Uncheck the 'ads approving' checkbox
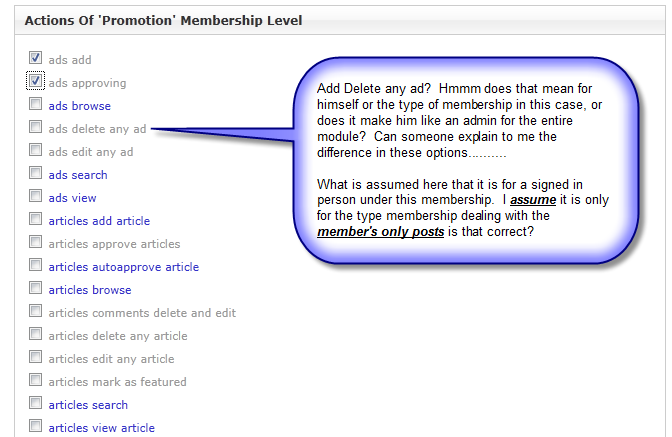The height and width of the screenshot is (437, 672). (36, 82)
